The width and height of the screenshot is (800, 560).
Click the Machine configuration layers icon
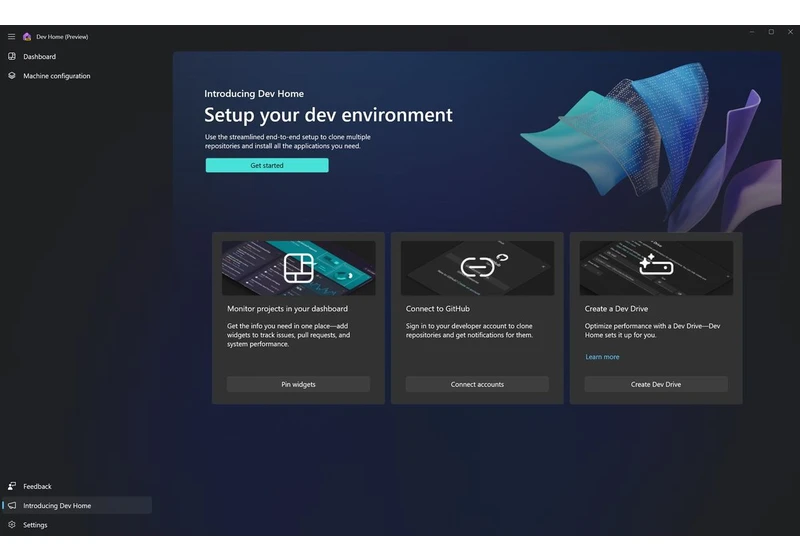tap(12, 76)
